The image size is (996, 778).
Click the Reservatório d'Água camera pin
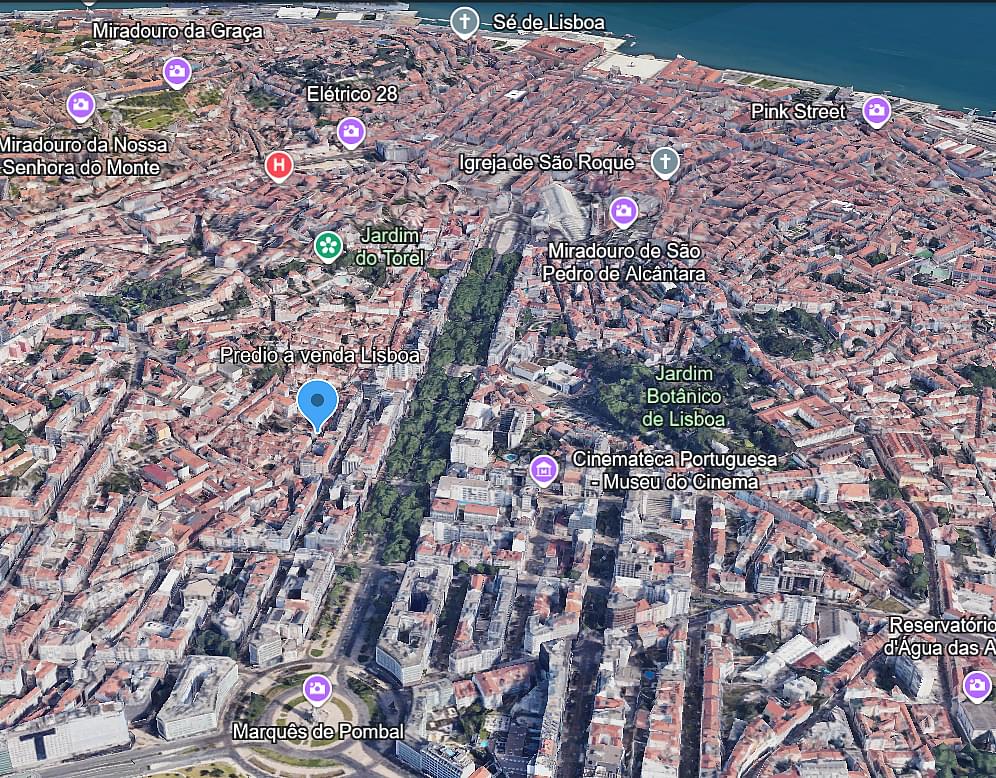977,686
